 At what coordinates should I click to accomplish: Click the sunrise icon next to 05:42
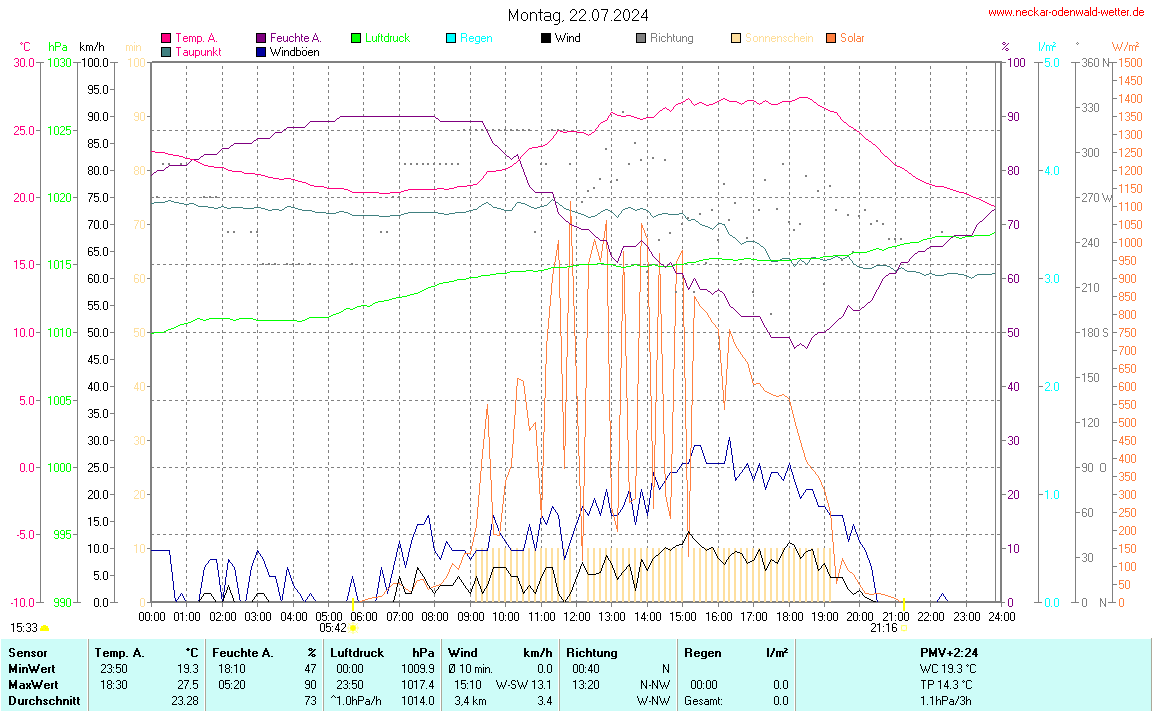click(x=353, y=628)
